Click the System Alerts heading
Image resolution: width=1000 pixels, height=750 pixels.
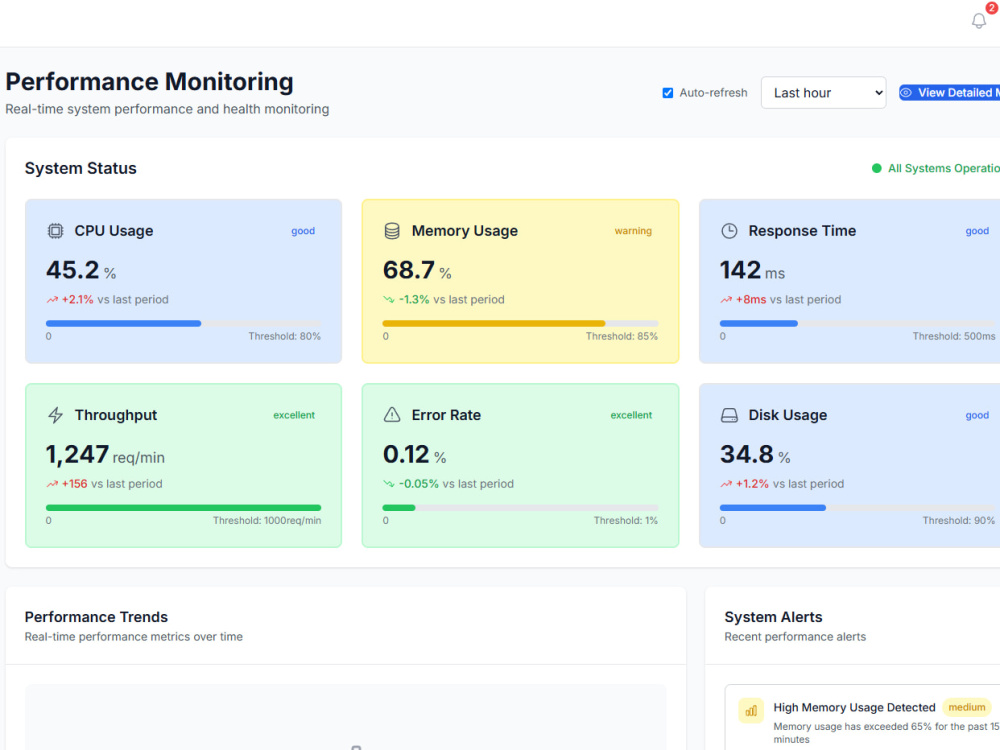(x=773, y=617)
